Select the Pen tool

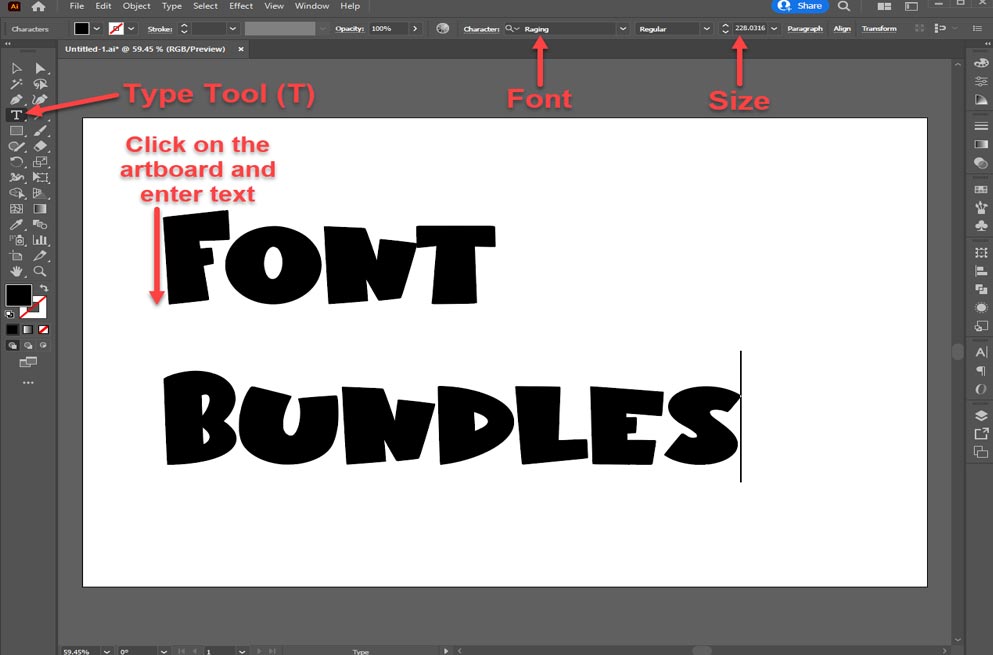point(16,99)
